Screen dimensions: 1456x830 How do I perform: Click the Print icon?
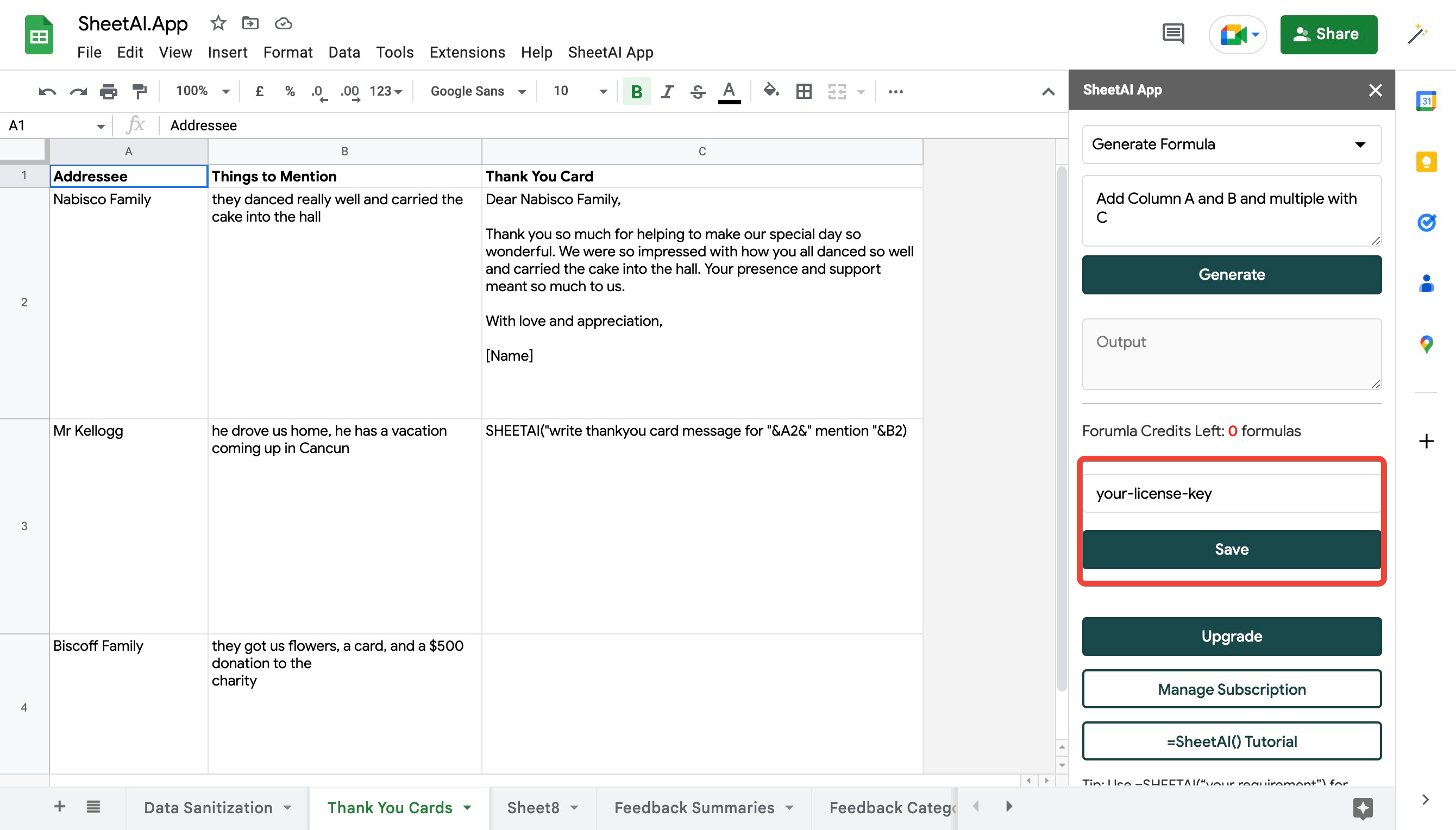pos(108,91)
